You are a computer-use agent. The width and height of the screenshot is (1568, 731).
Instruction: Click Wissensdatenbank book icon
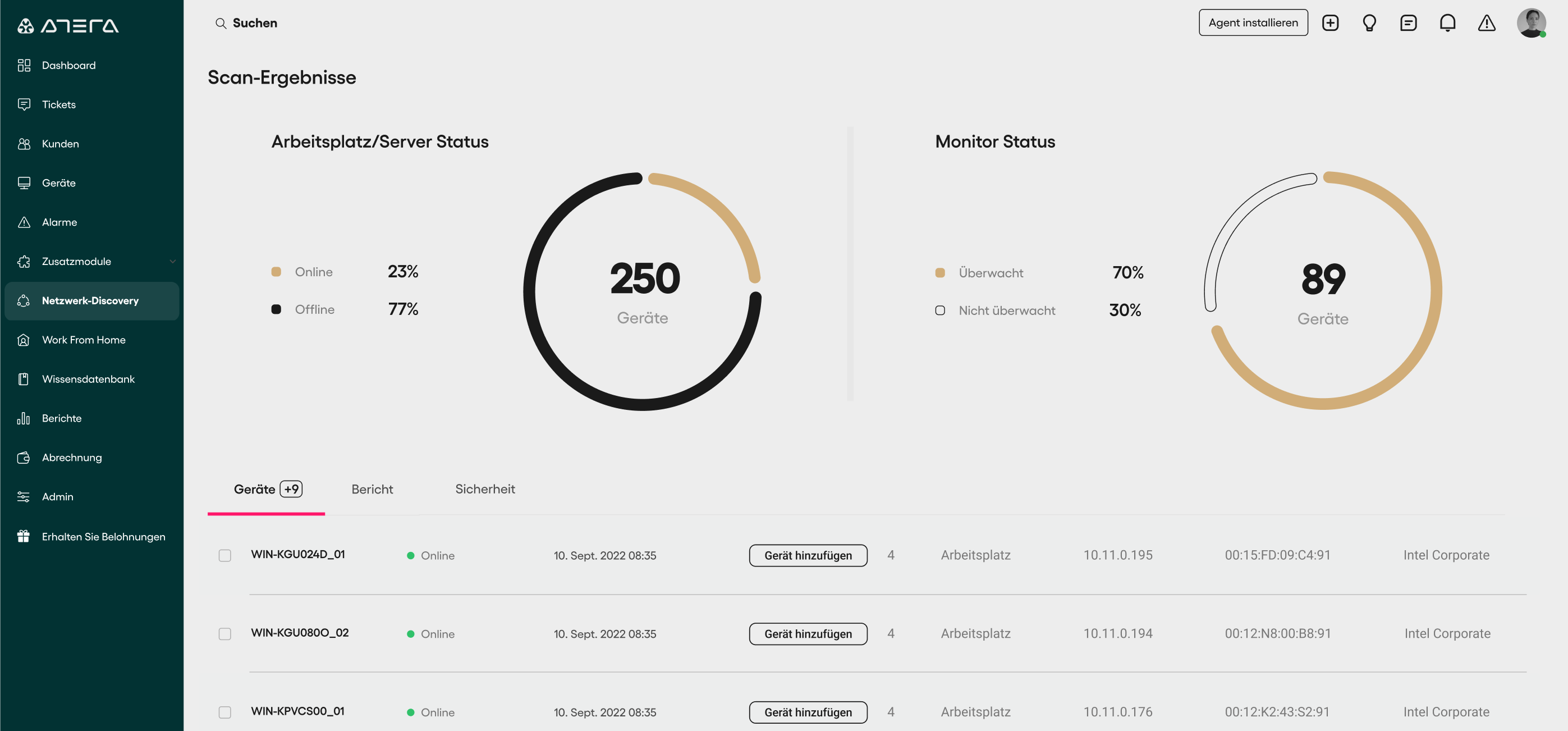click(24, 379)
